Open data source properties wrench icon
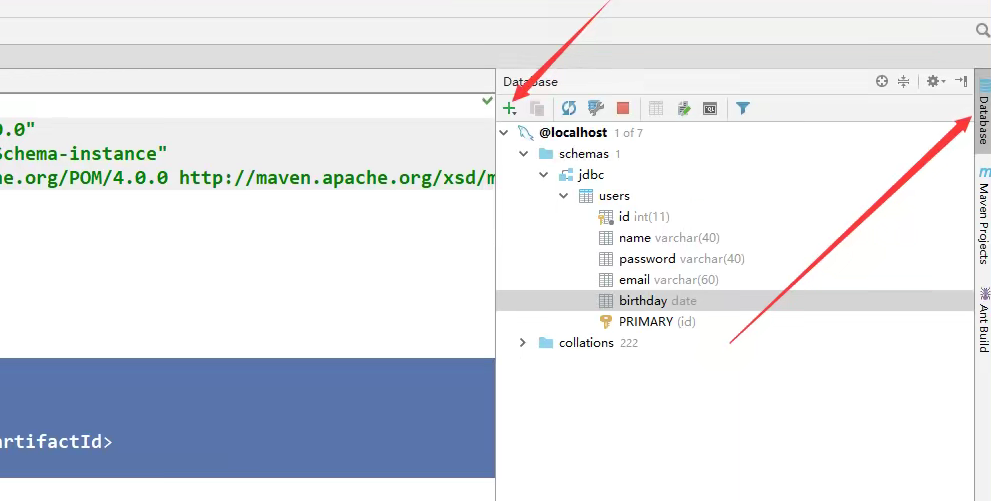Viewport: 991px width, 501px height. (x=595, y=109)
